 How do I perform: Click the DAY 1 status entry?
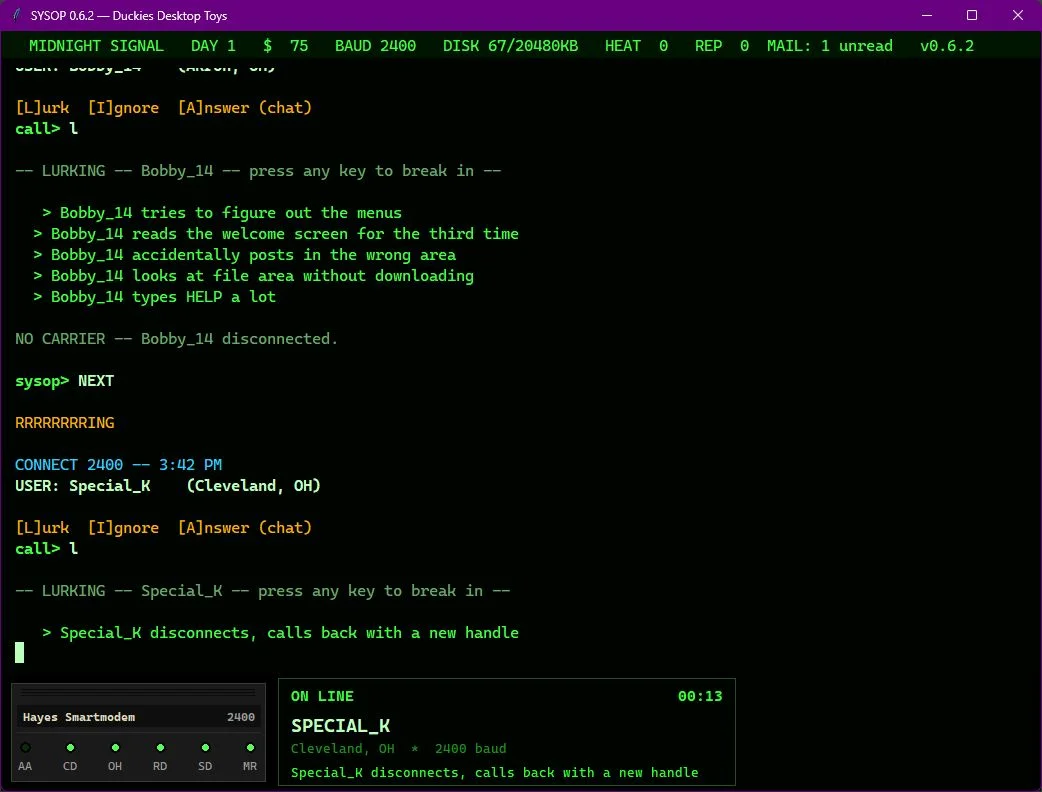point(213,46)
